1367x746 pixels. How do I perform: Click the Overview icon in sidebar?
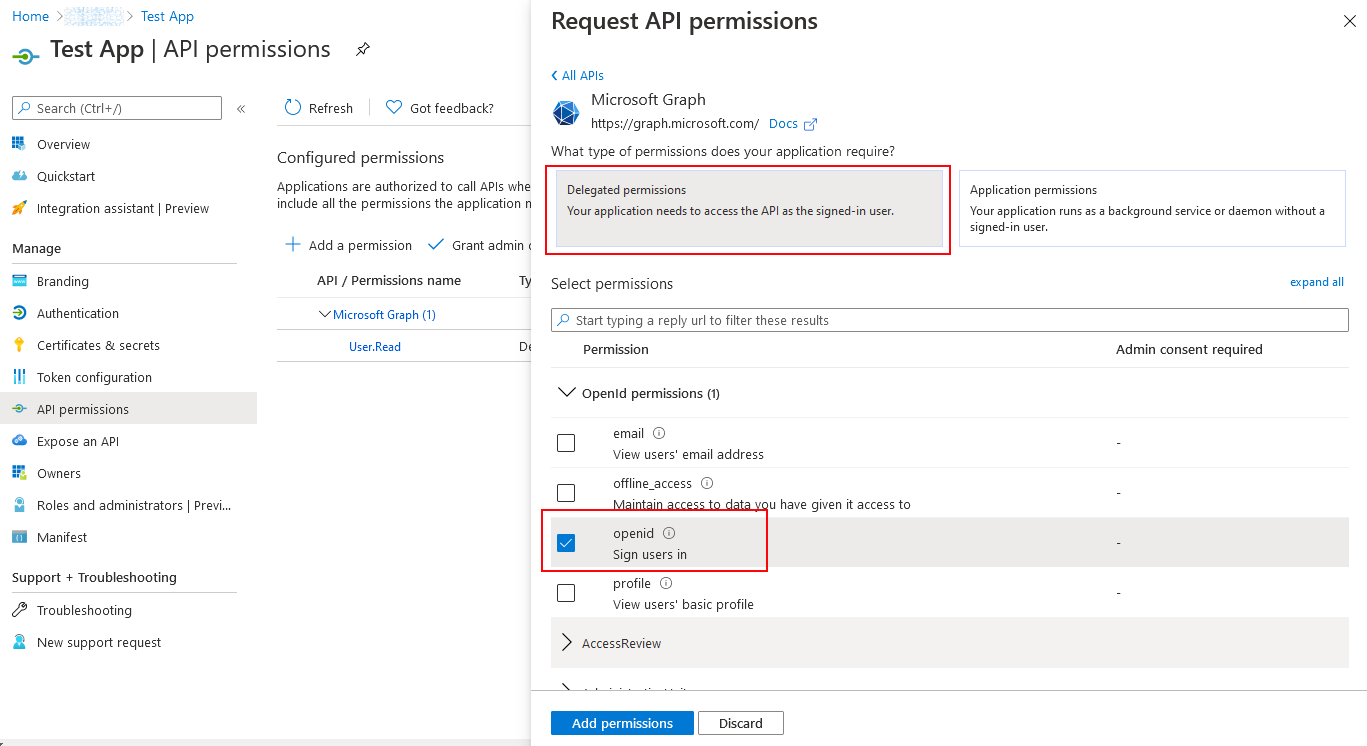(19, 144)
